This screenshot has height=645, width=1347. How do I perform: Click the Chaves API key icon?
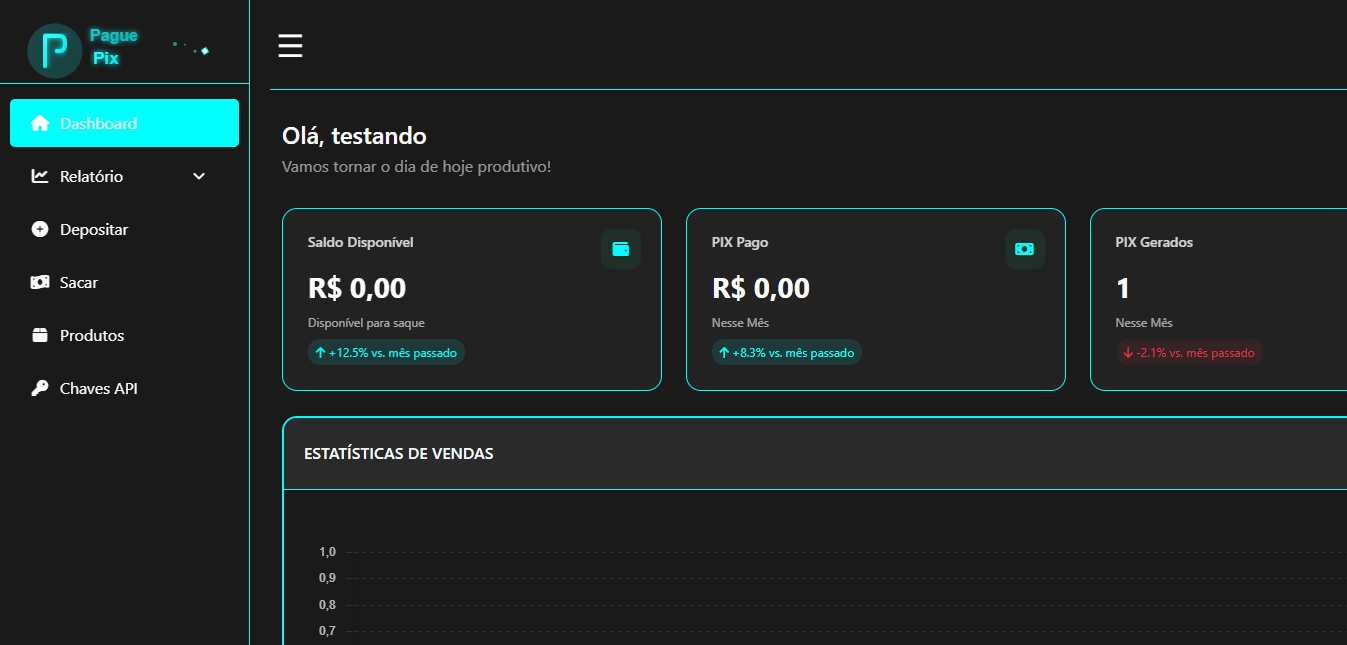click(40, 387)
